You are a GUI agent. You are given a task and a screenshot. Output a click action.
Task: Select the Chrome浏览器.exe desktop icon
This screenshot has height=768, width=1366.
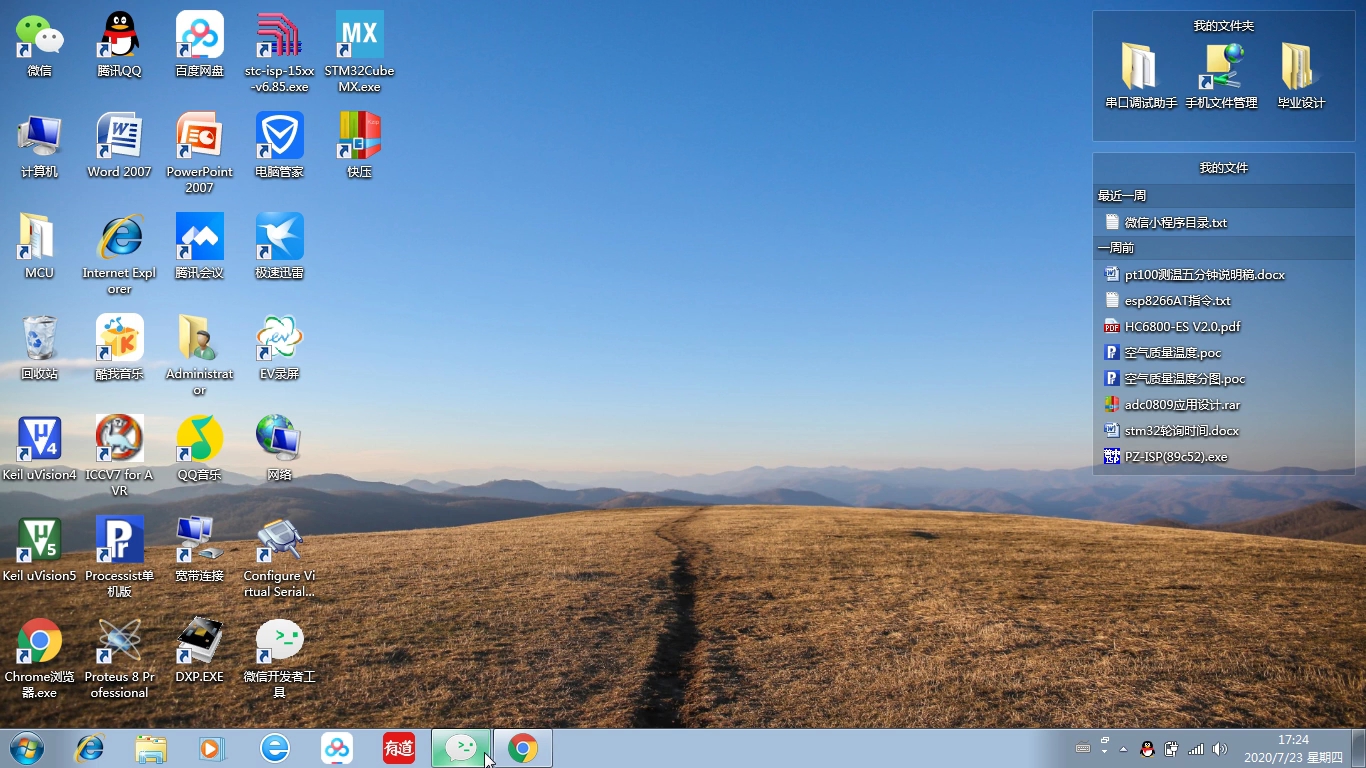[x=39, y=658]
